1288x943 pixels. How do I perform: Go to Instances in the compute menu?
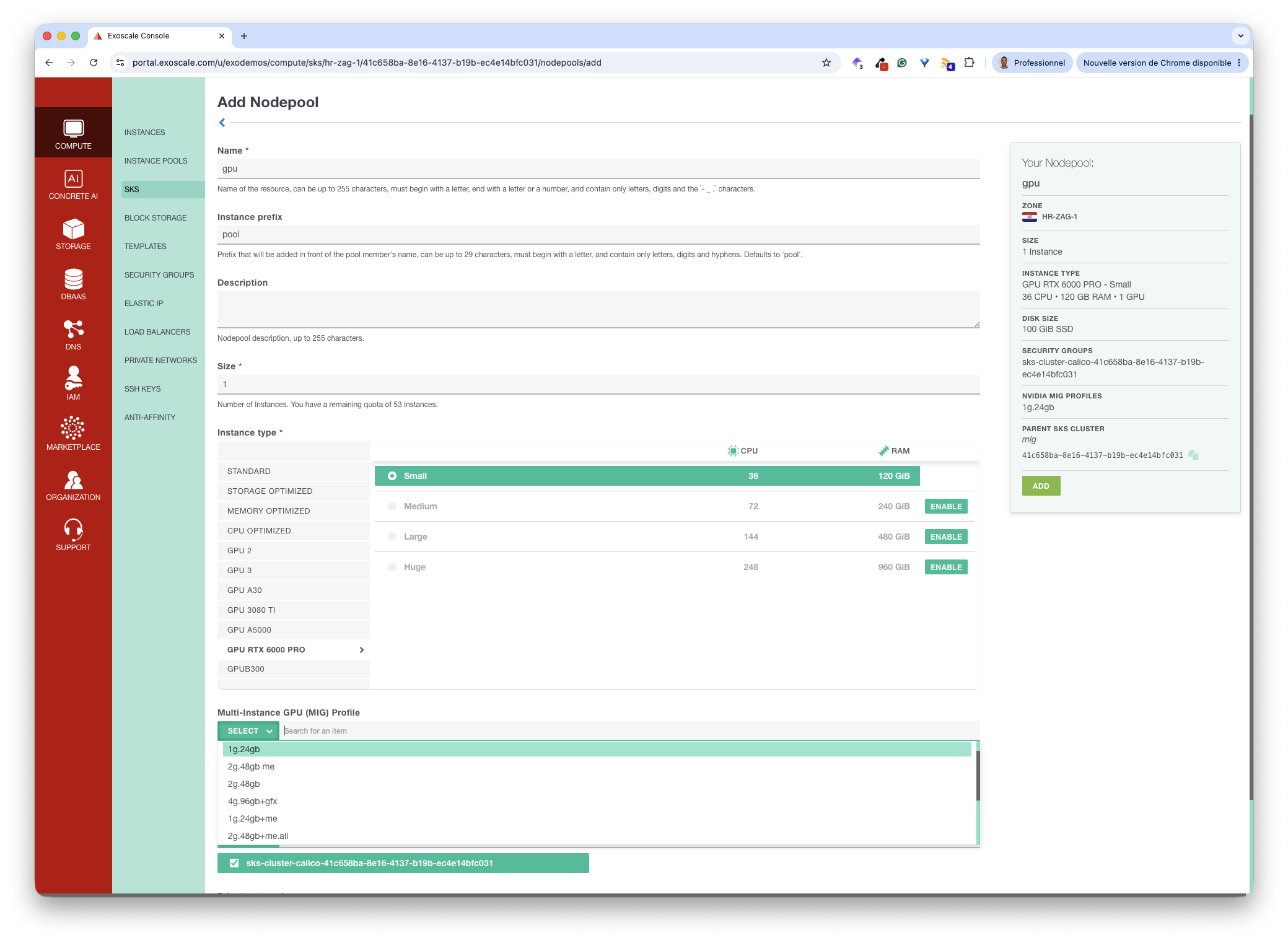(x=144, y=133)
